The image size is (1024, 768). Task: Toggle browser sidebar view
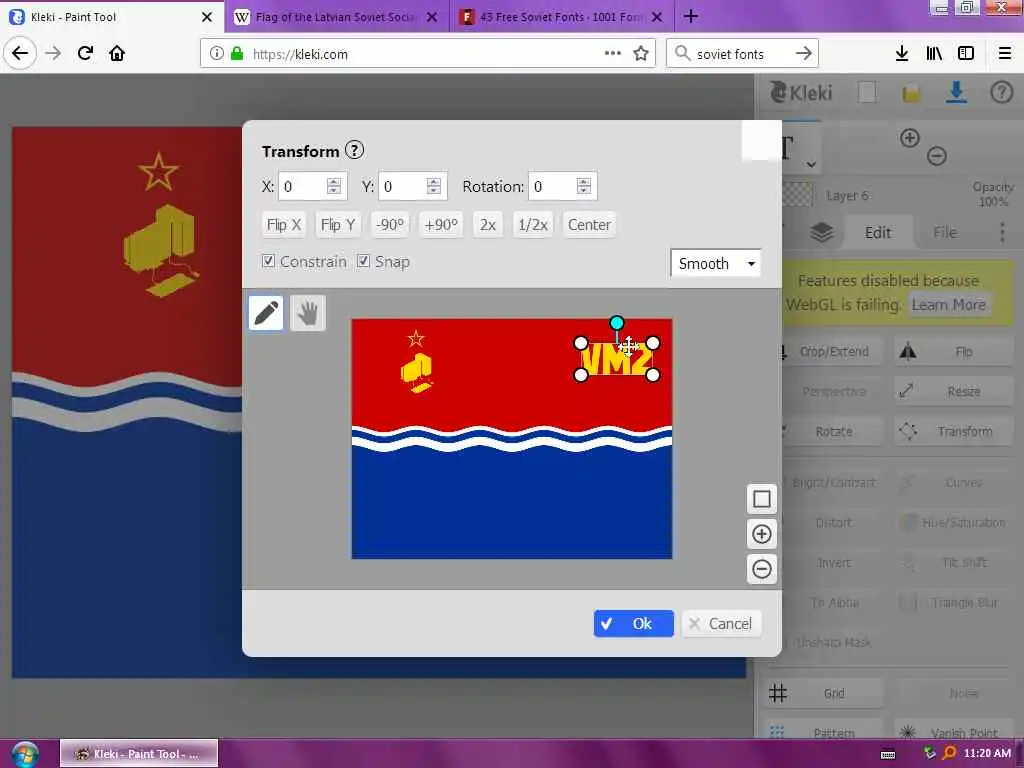(x=966, y=54)
